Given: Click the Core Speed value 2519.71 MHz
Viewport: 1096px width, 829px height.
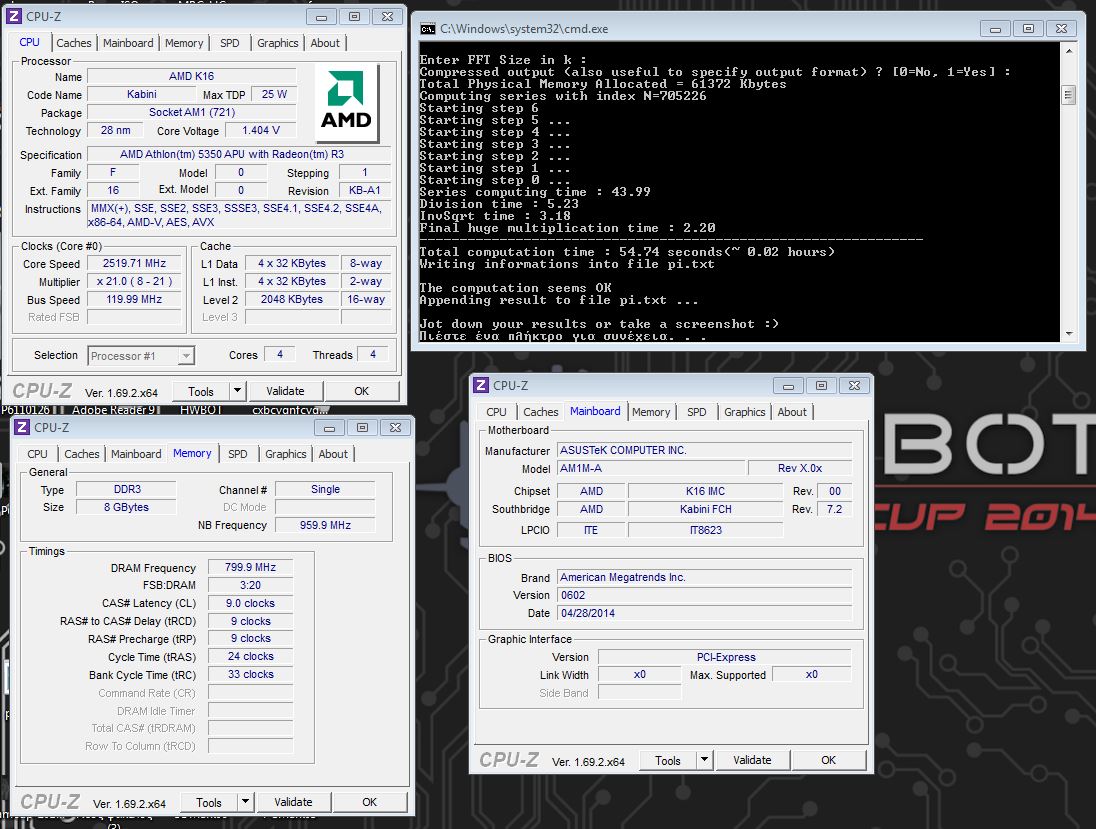Looking at the screenshot, I should [x=134, y=264].
